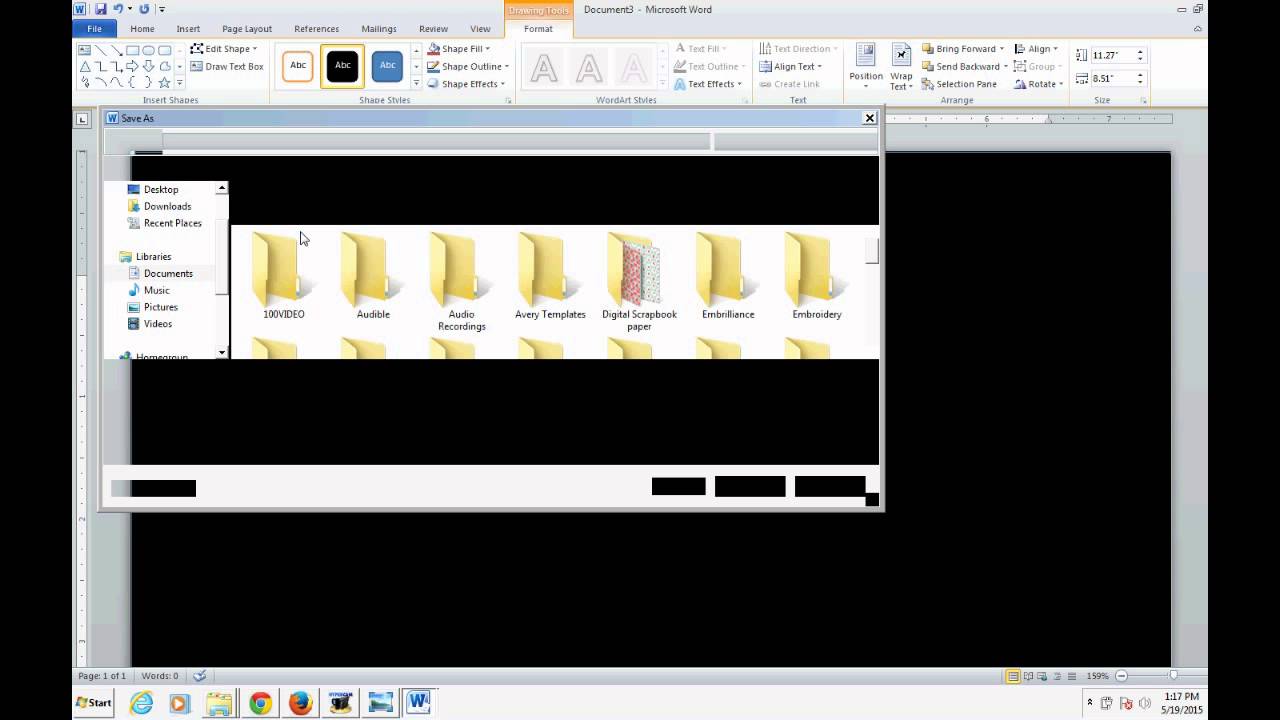Open the Rotate dropdown

[x=1038, y=84]
